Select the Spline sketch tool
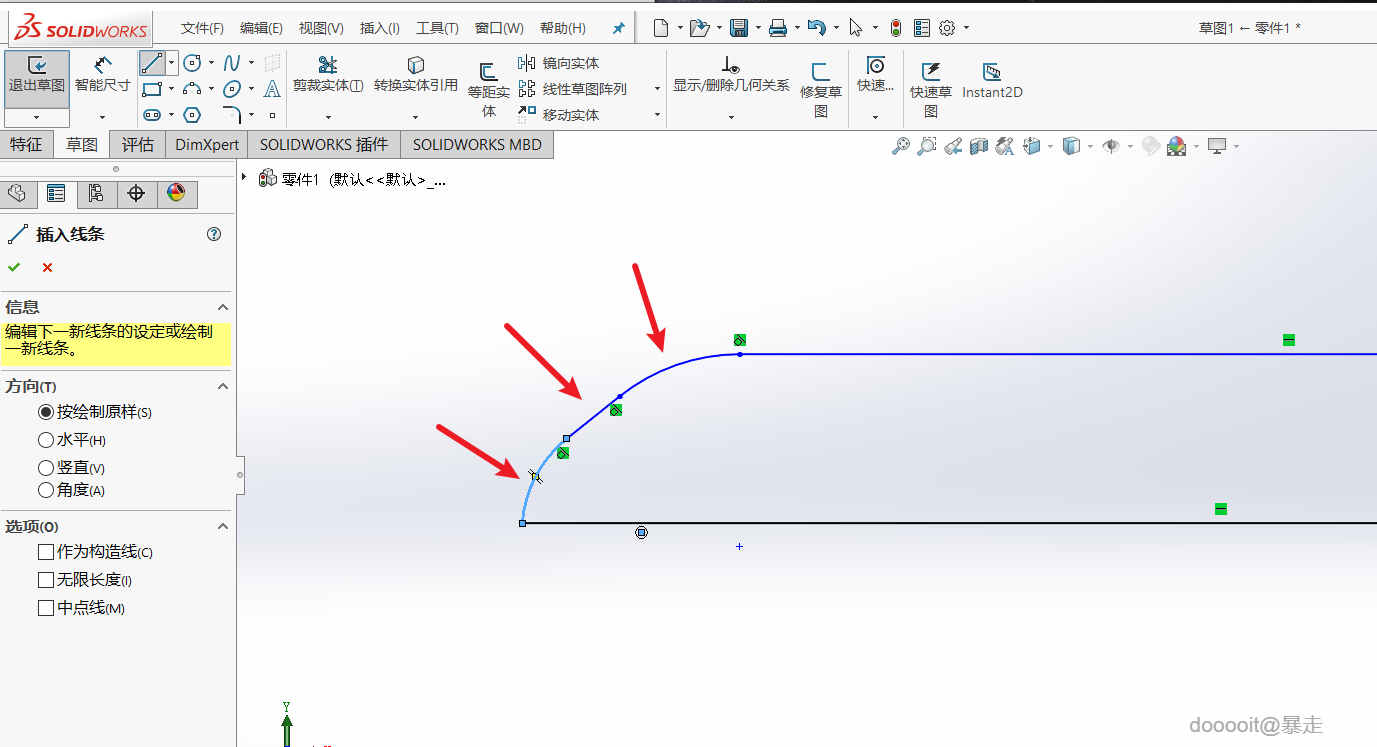The height and width of the screenshot is (747, 1377). point(232,63)
